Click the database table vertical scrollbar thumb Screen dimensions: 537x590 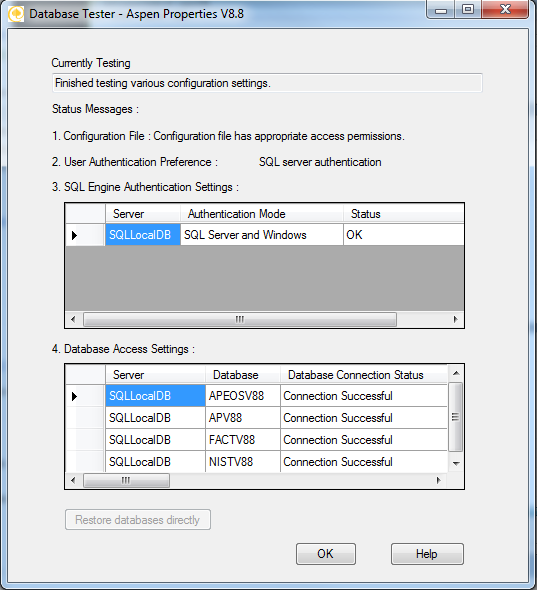pyautogui.click(x=456, y=417)
